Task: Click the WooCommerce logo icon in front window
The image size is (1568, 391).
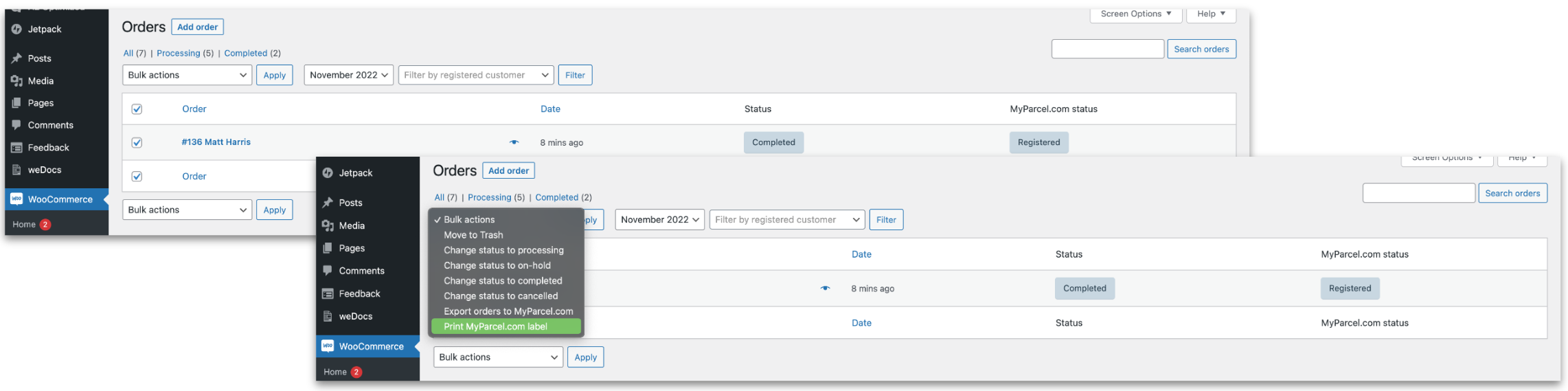Action: [328, 346]
